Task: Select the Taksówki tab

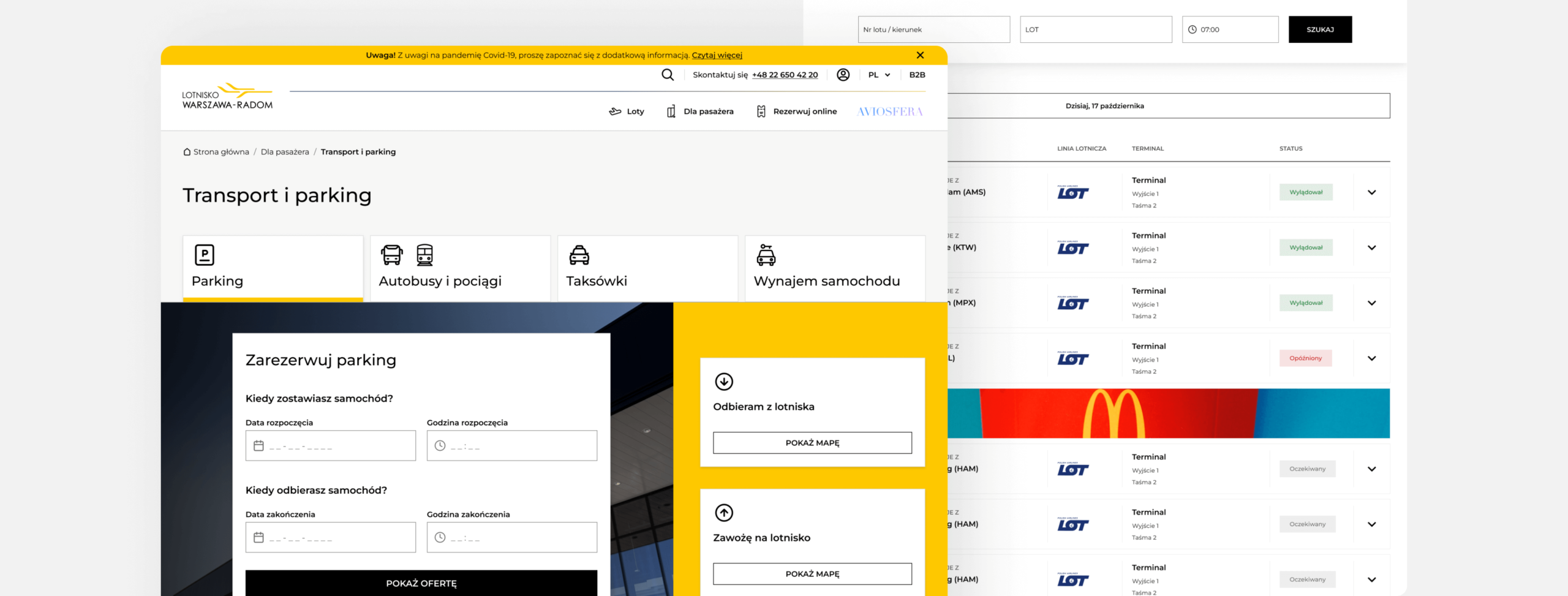Action: 647,268
